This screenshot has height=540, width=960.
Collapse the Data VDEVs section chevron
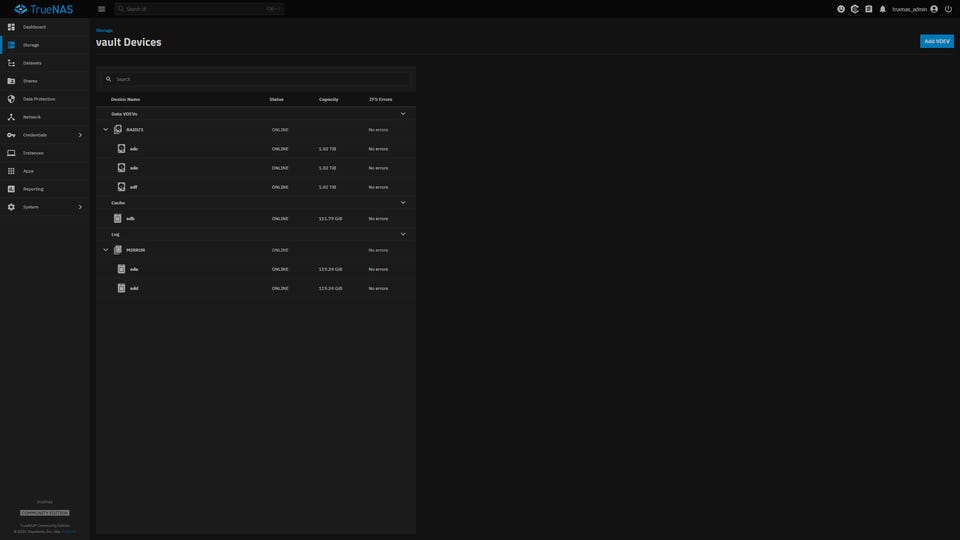(x=403, y=114)
